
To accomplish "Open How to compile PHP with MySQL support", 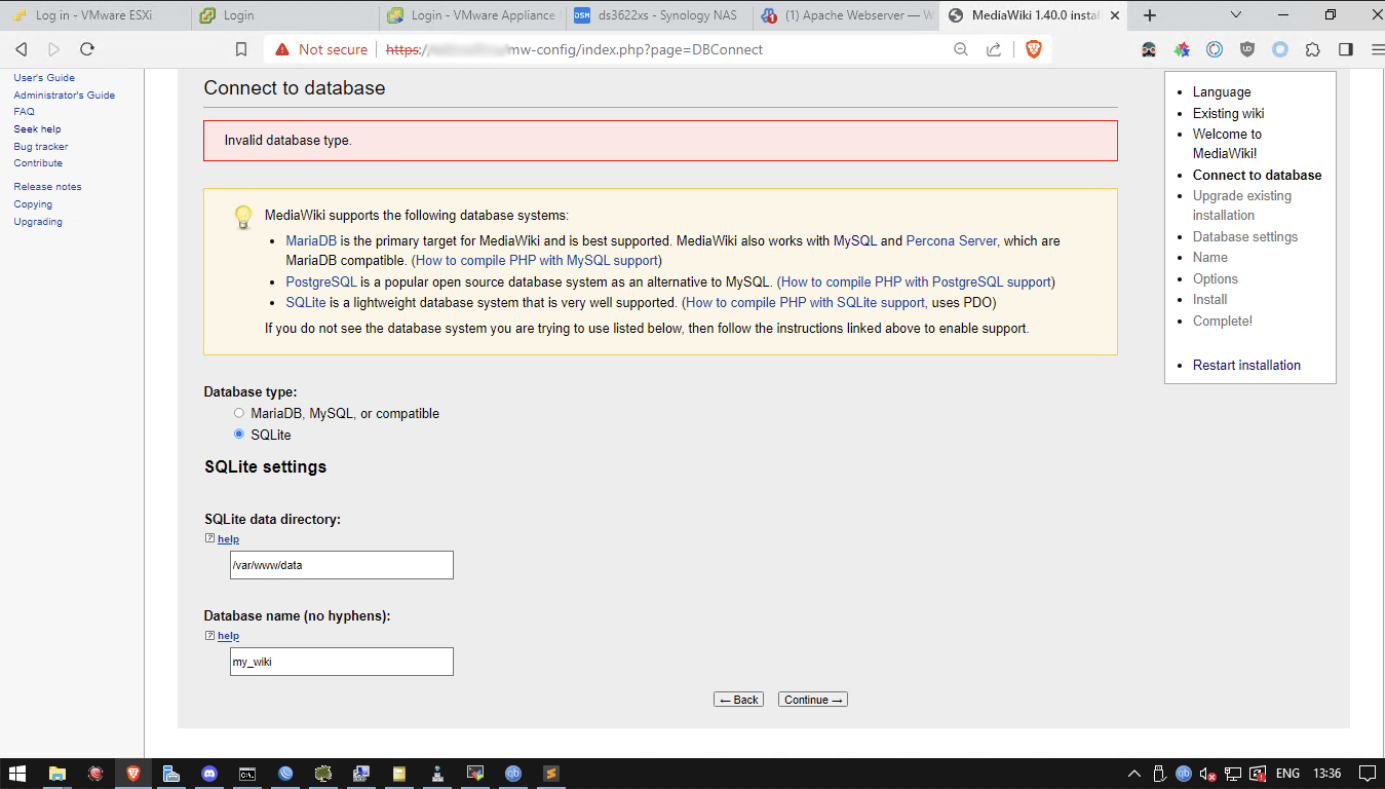I will [537, 260].
